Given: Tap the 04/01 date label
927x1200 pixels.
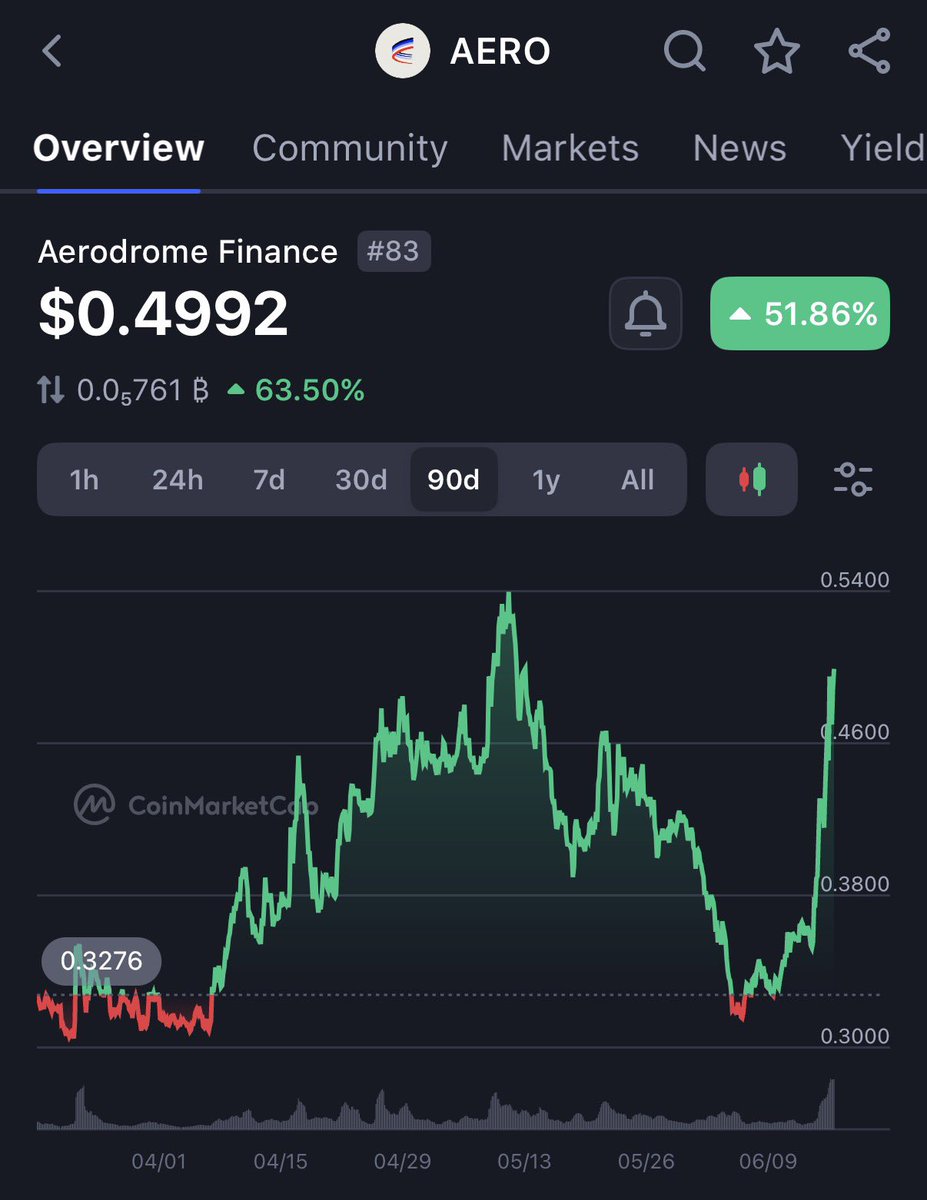Looking at the screenshot, I should click(159, 1161).
